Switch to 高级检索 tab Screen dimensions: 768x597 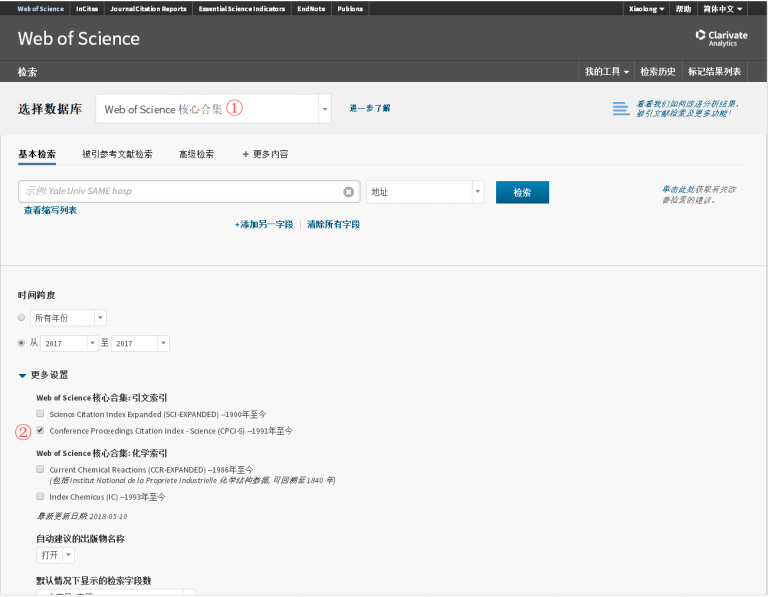pos(196,154)
